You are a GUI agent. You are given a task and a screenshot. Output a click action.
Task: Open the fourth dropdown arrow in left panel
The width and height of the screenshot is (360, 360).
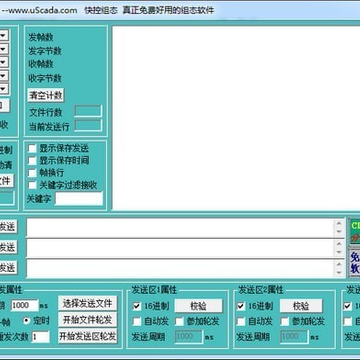pyautogui.click(x=4, y=76)
